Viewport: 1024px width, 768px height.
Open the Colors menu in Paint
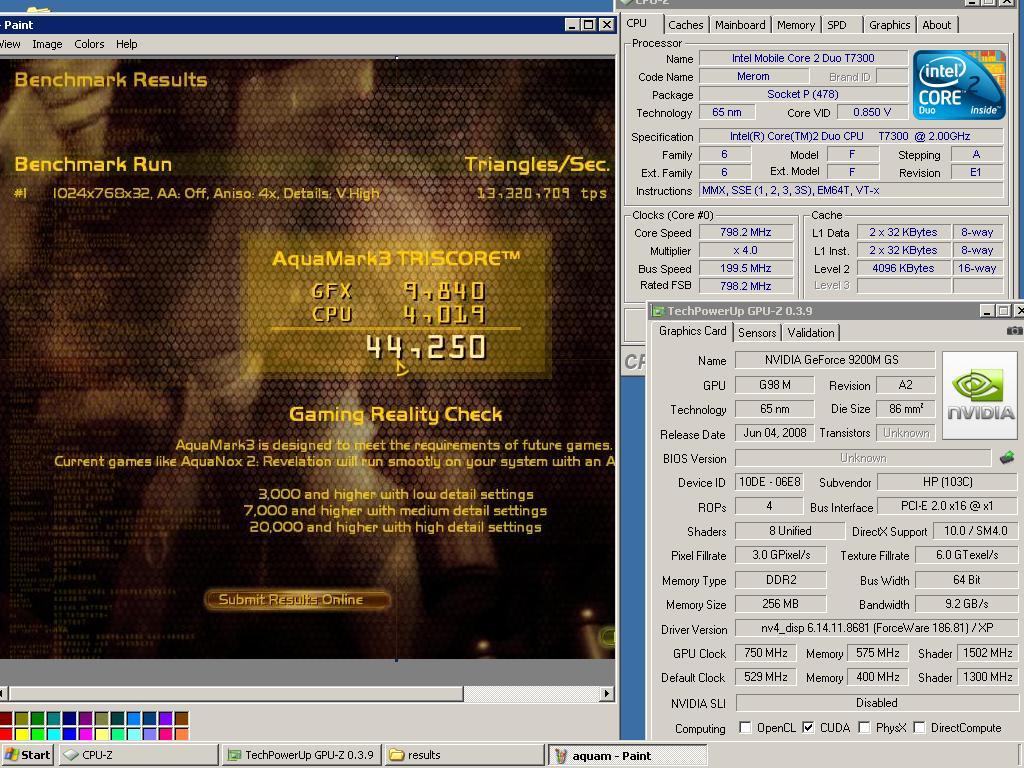pos(89,44)
